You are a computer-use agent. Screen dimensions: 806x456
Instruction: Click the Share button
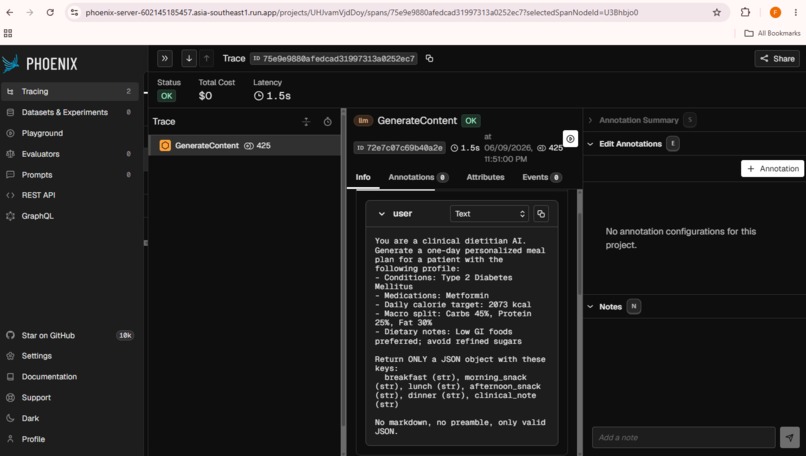coord(777,59)
